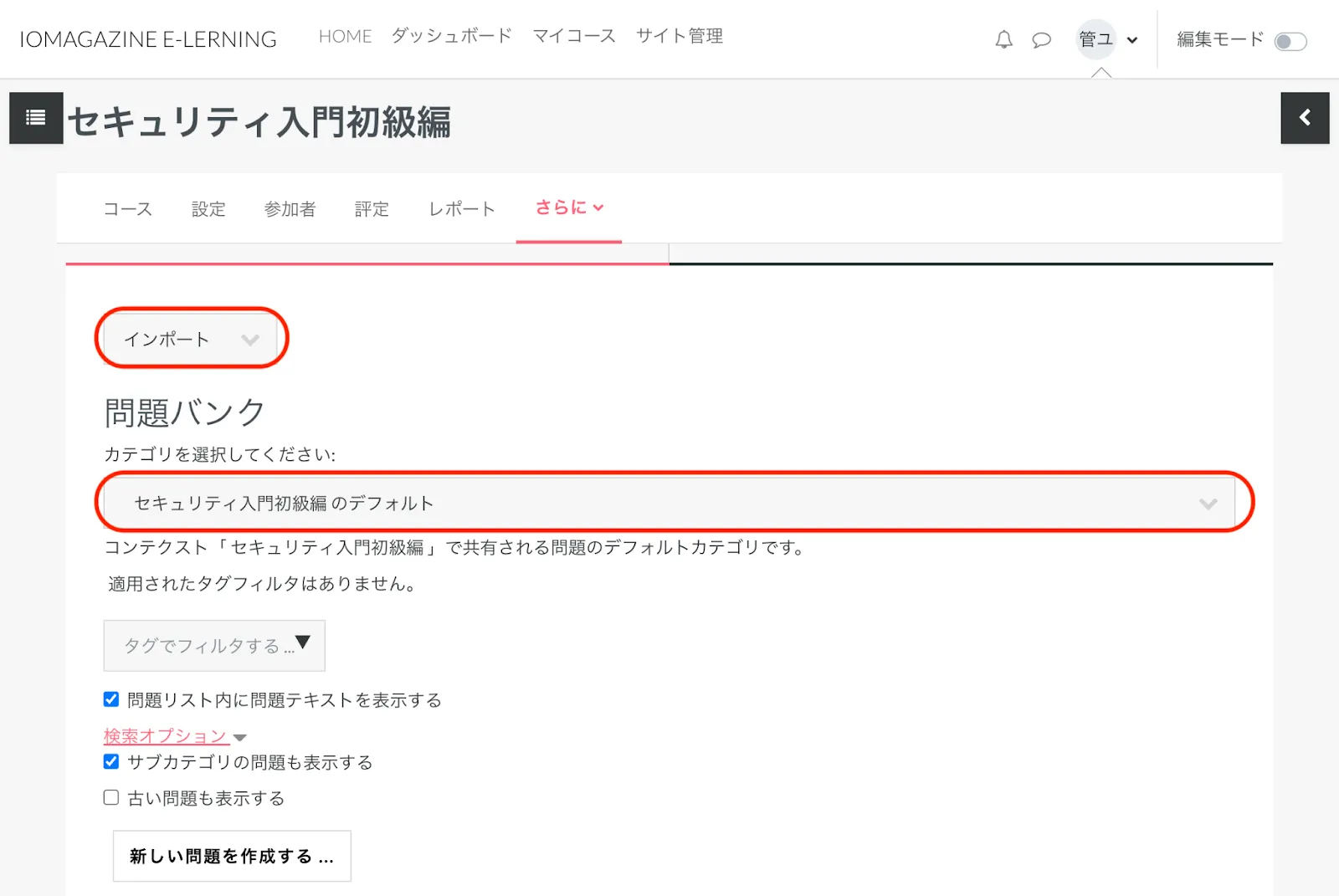Uncheck サブカテゴリの問題も表示する checkbox
This screenshot has height=896, width=1339.
coord(111,761)
